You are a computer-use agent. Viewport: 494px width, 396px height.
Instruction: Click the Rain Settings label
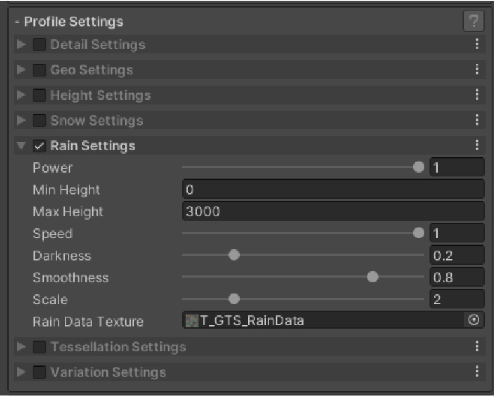click(x=93, y=146)
